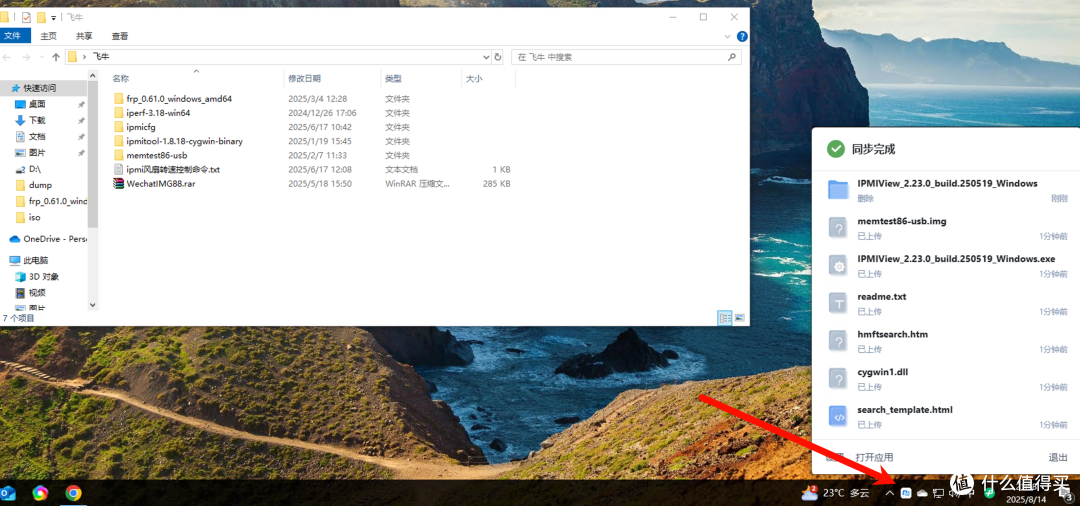Switch to the 共享 ribbon tab
The height and width of the screenshot is (506, 1080).
point(84,36)
